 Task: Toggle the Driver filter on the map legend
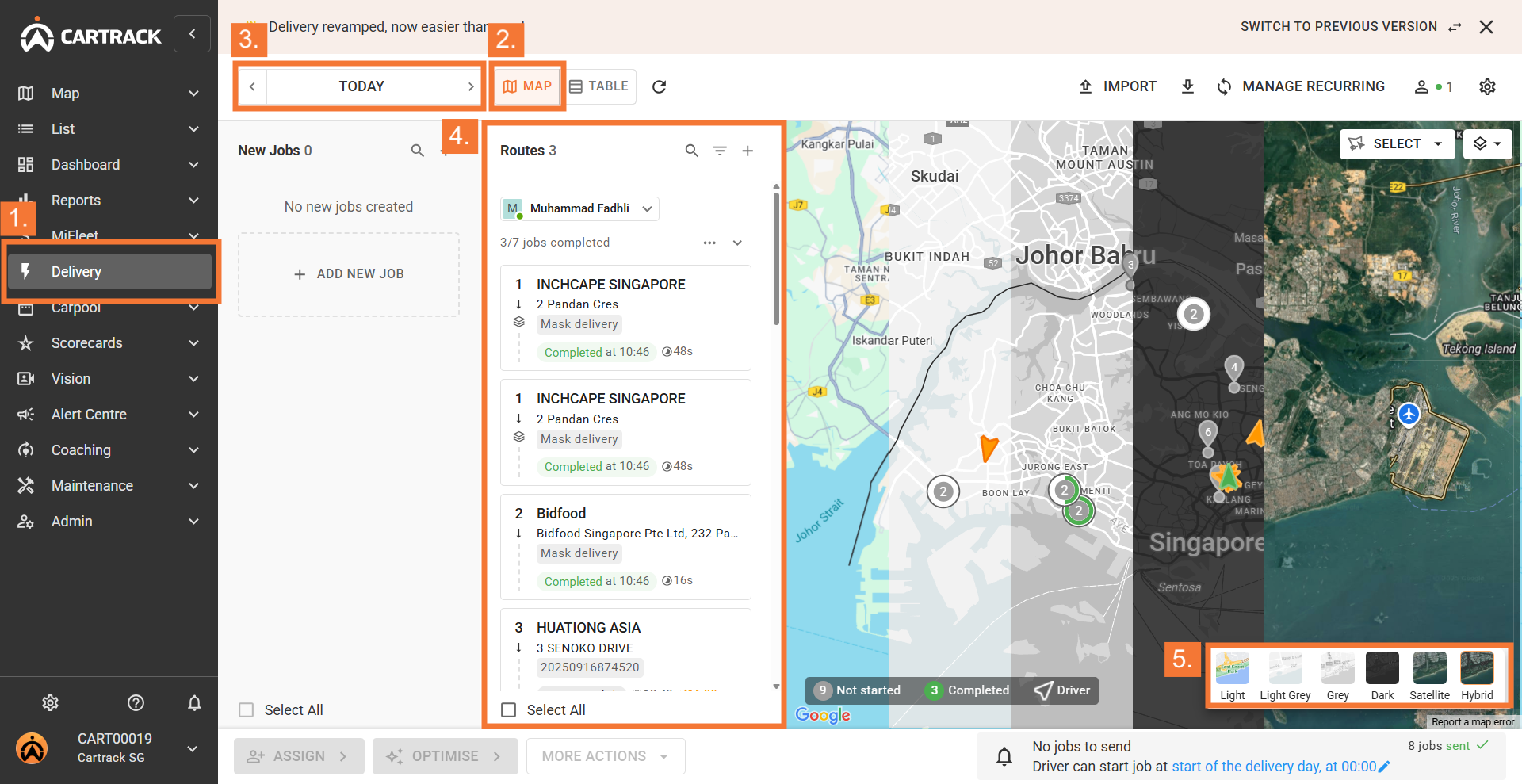click(x=1062, y=690)
